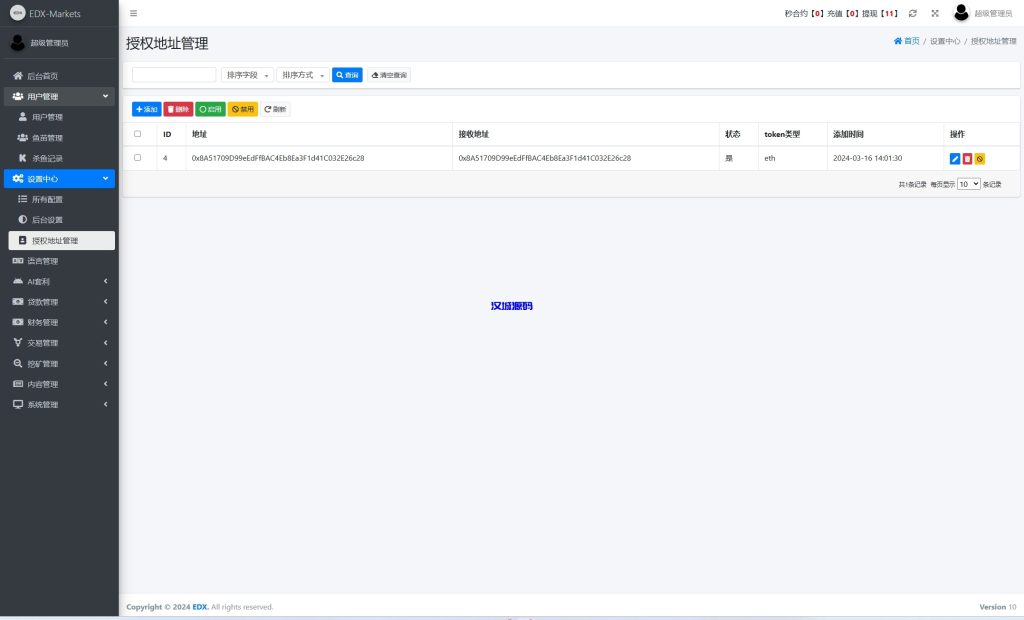The width and height of the screenshot is (1024, 620).
Task: Expand the 财务管理 sidebar menu
Action: pos(58,322)
